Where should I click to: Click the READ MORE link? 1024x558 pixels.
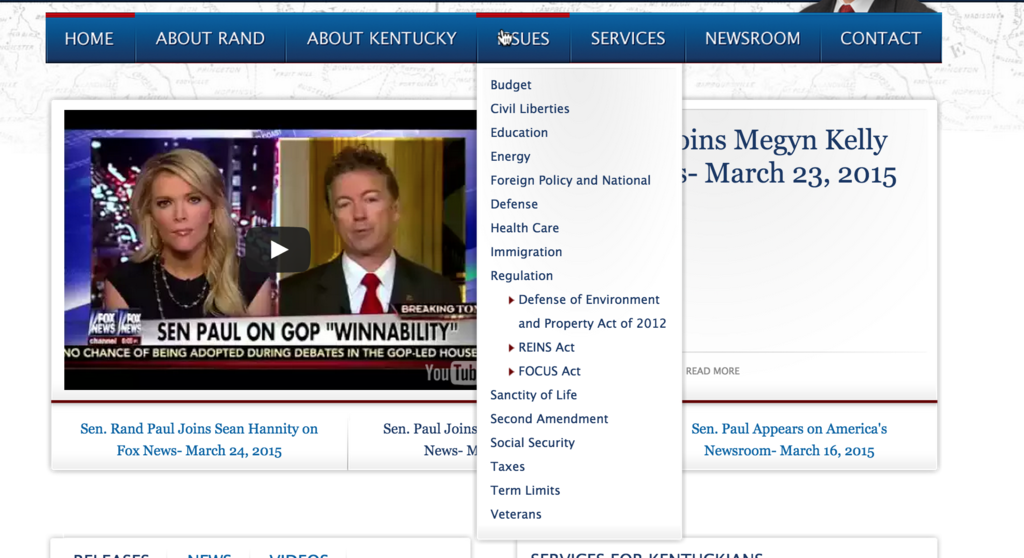click(712, 371)
